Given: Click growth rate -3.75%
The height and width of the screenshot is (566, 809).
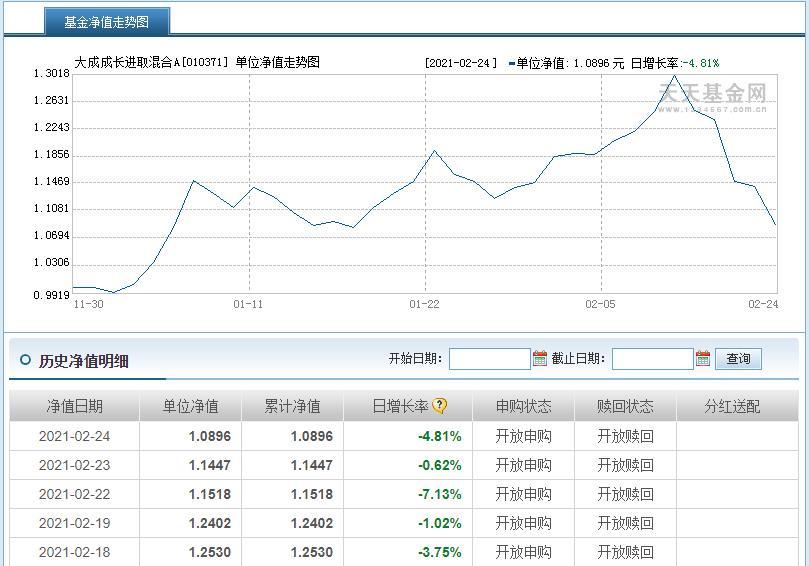Looking at the screenshot, I should [440, 552].
